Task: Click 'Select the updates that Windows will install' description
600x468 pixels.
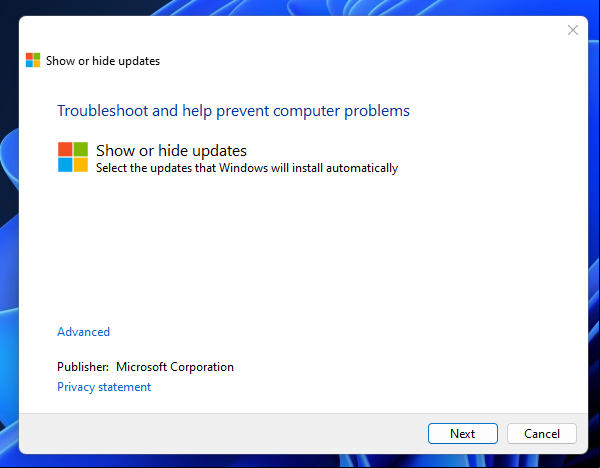Action: (x=247, y=168)
